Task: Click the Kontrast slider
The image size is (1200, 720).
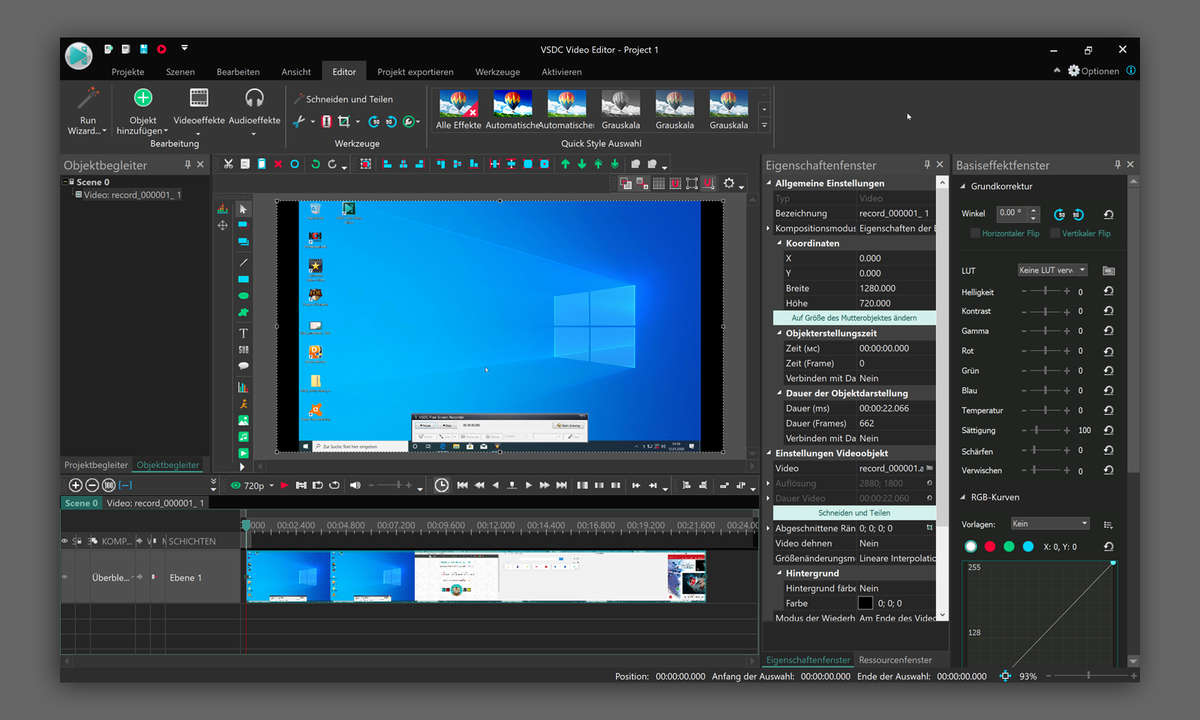Action: [x=1045, y=311]
